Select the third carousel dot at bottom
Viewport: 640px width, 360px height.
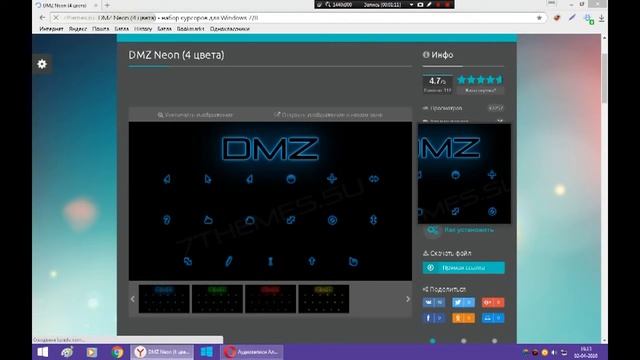click(x=494, y=341)
